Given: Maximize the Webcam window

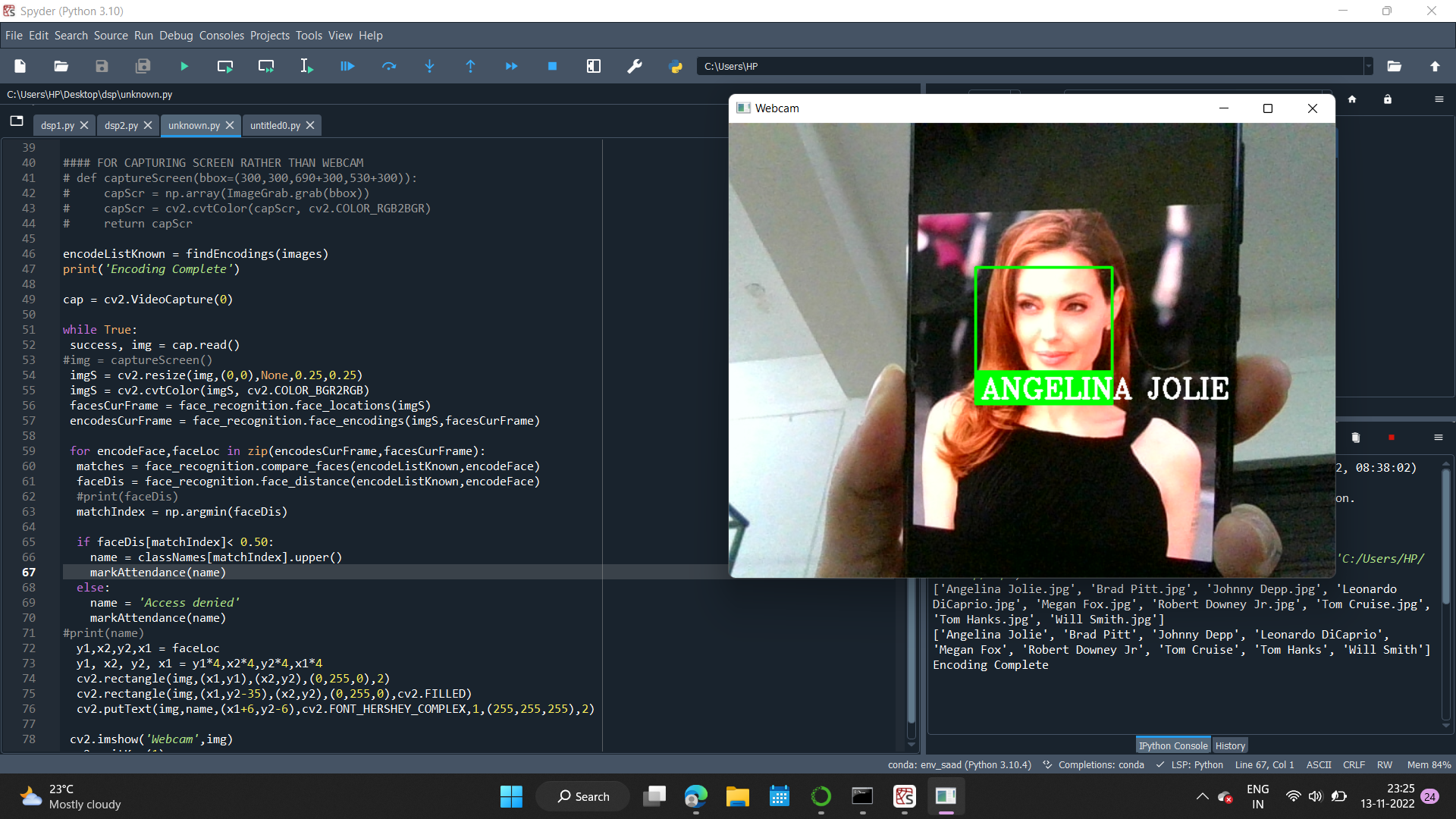Looking at the screenshot, I should [1267, 108].
